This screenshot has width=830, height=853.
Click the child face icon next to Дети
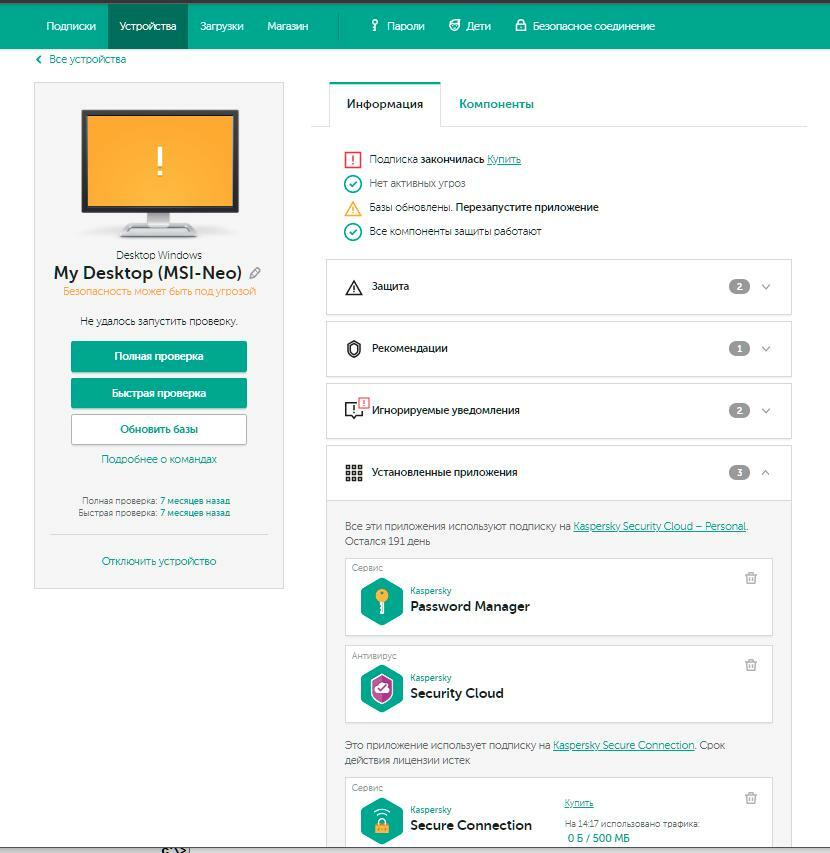coord(454,25)
